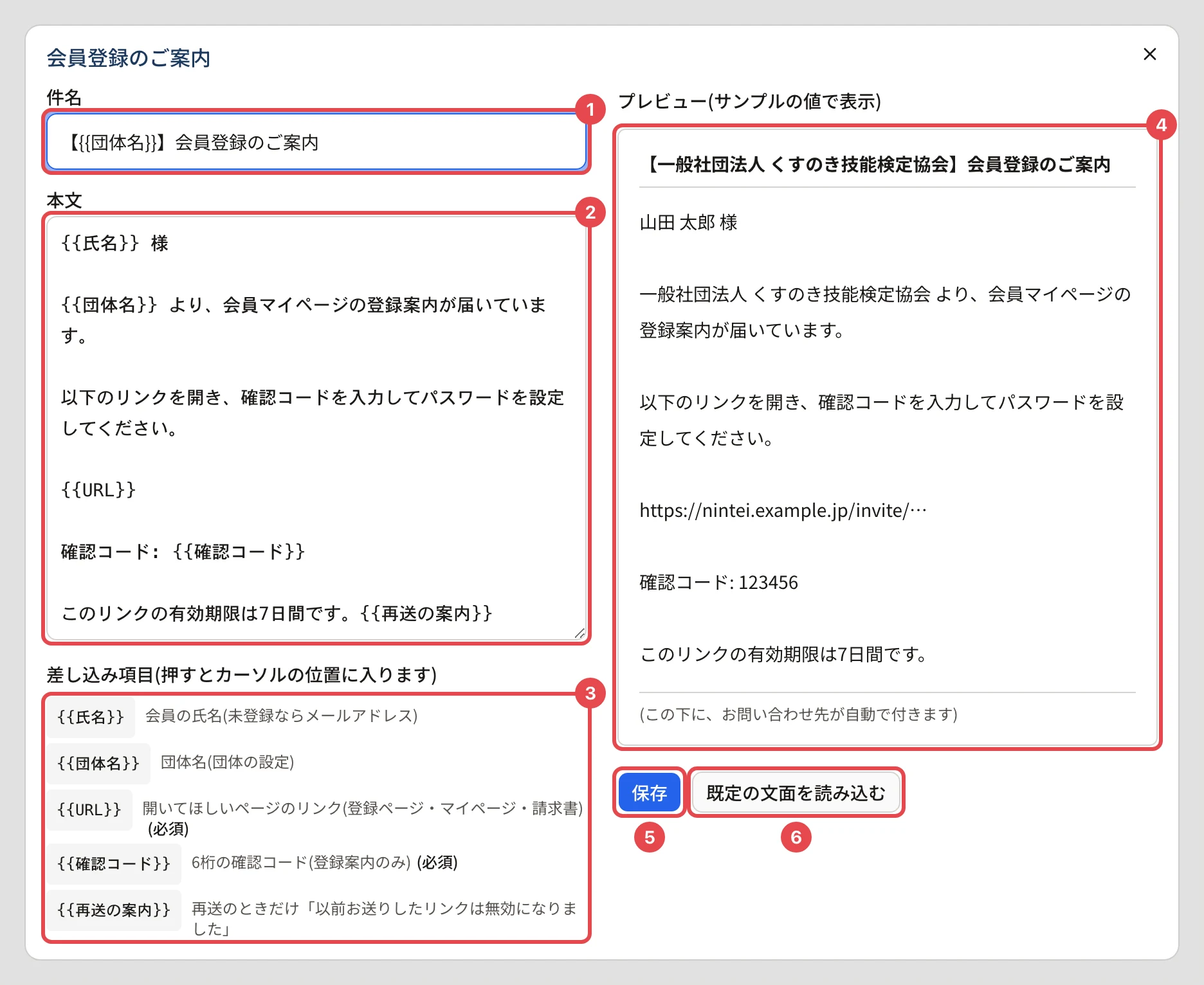Insert the {{確認コード}} merge tag
Image resolution: width=1204 pixels, height=985 pixels.
[114, 863]
